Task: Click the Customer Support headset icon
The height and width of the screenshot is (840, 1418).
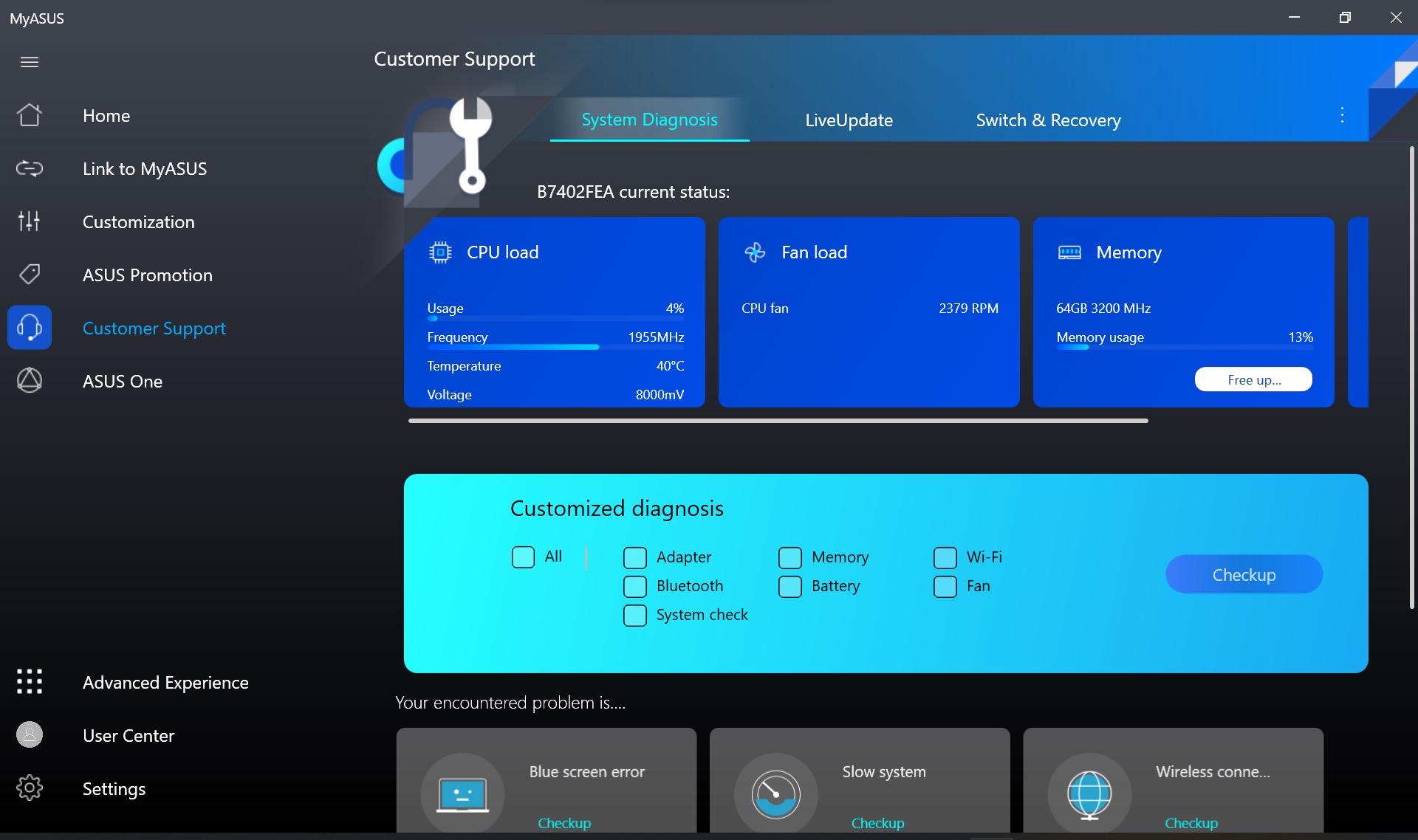Action: pos(29,326)
